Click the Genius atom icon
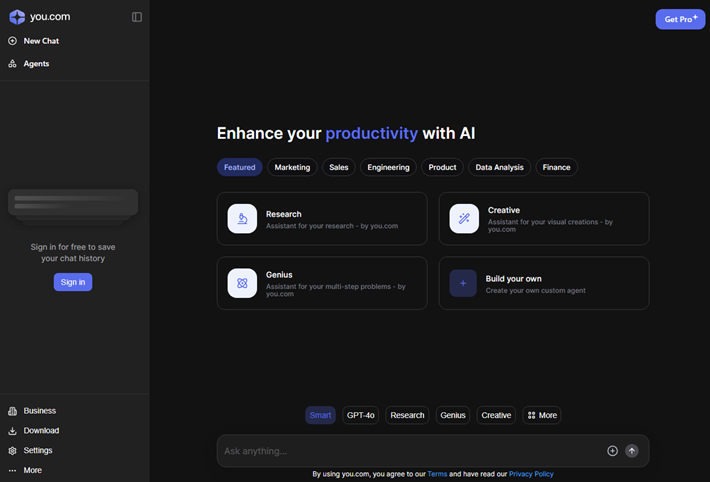This screenshot has height=482, width=710. point(242,283)
